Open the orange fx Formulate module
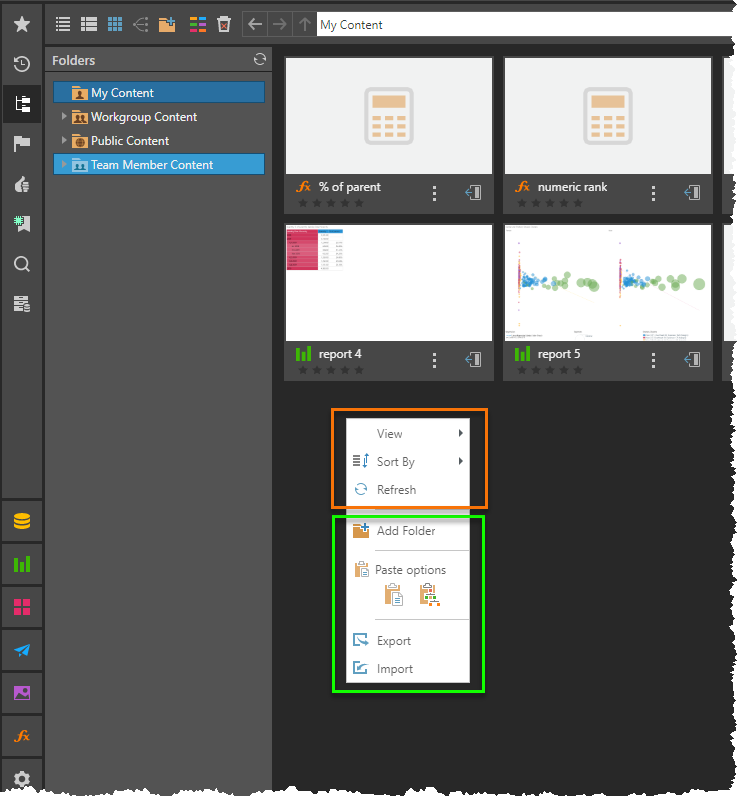 [x=21, y=736]
